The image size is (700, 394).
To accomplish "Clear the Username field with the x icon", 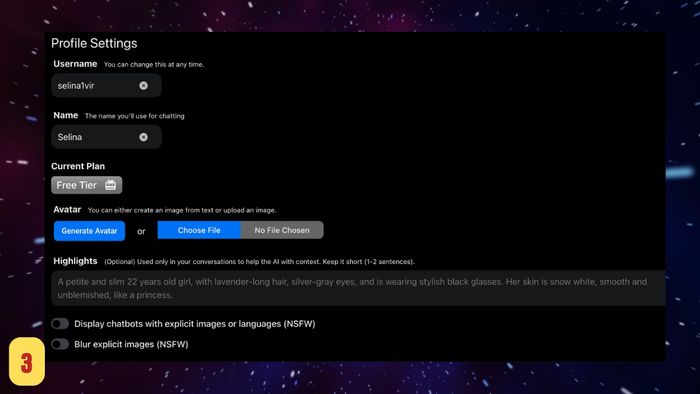I will tap(143, 85).
